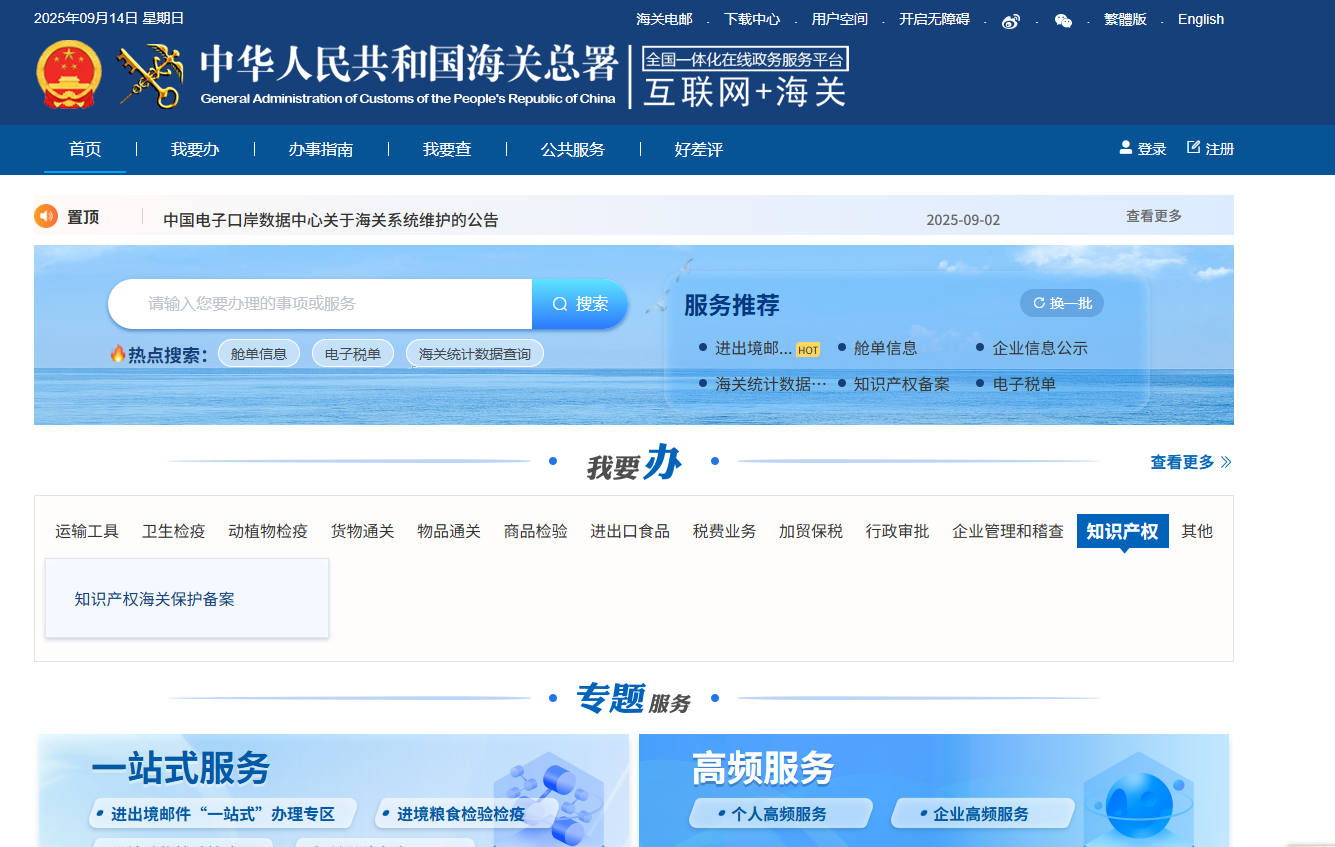
Task: Switch to the 税费业务 tab
Action: click(725, 531)
